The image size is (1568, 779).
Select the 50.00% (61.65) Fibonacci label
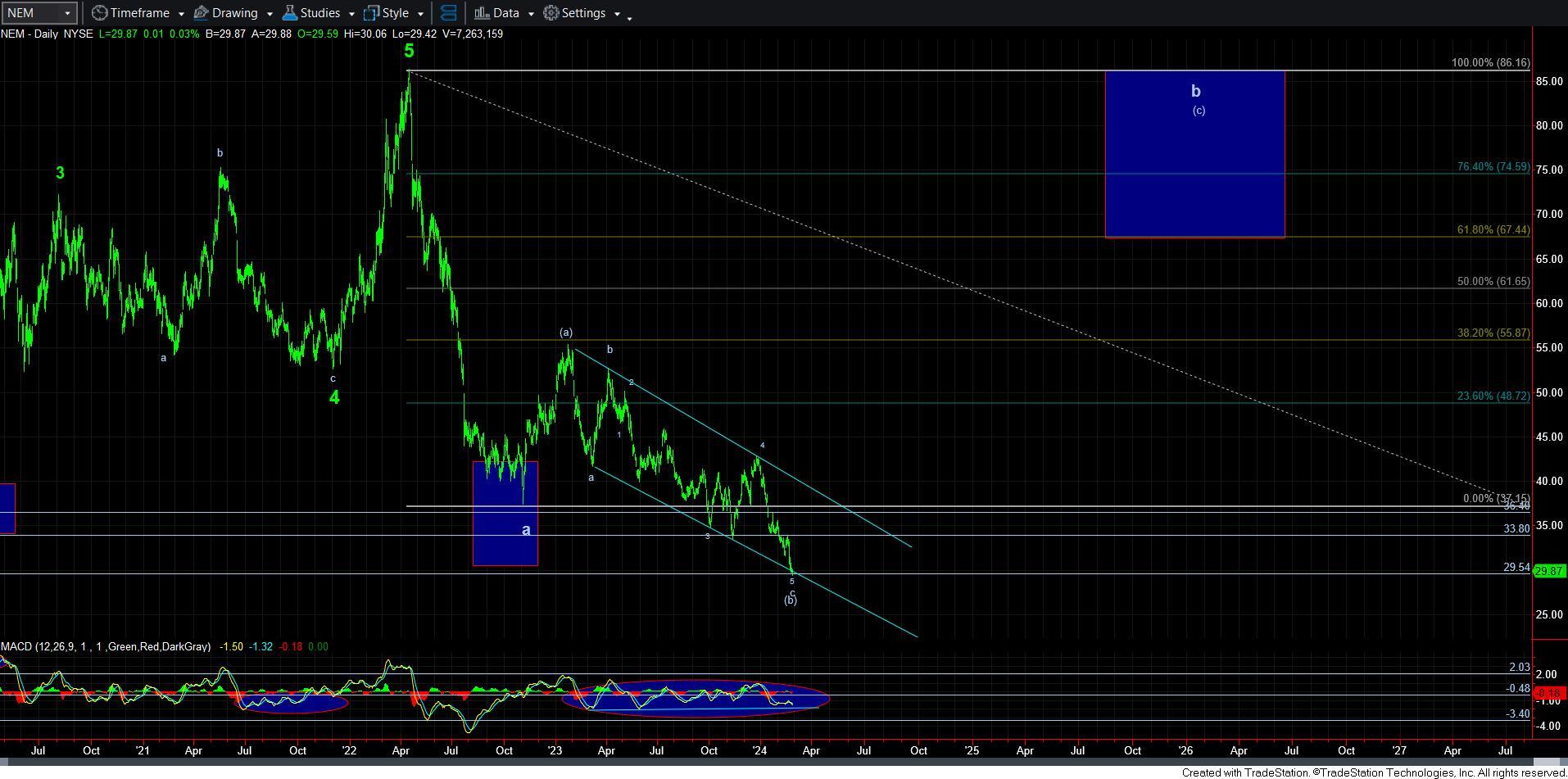pyautogui.click(x=1493, y=281)
